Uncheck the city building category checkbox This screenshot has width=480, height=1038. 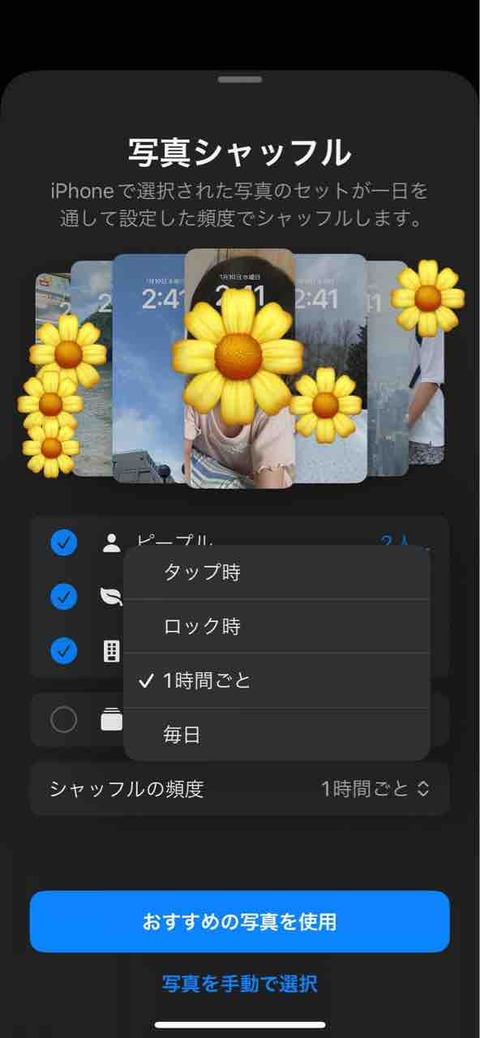point(64,651)
